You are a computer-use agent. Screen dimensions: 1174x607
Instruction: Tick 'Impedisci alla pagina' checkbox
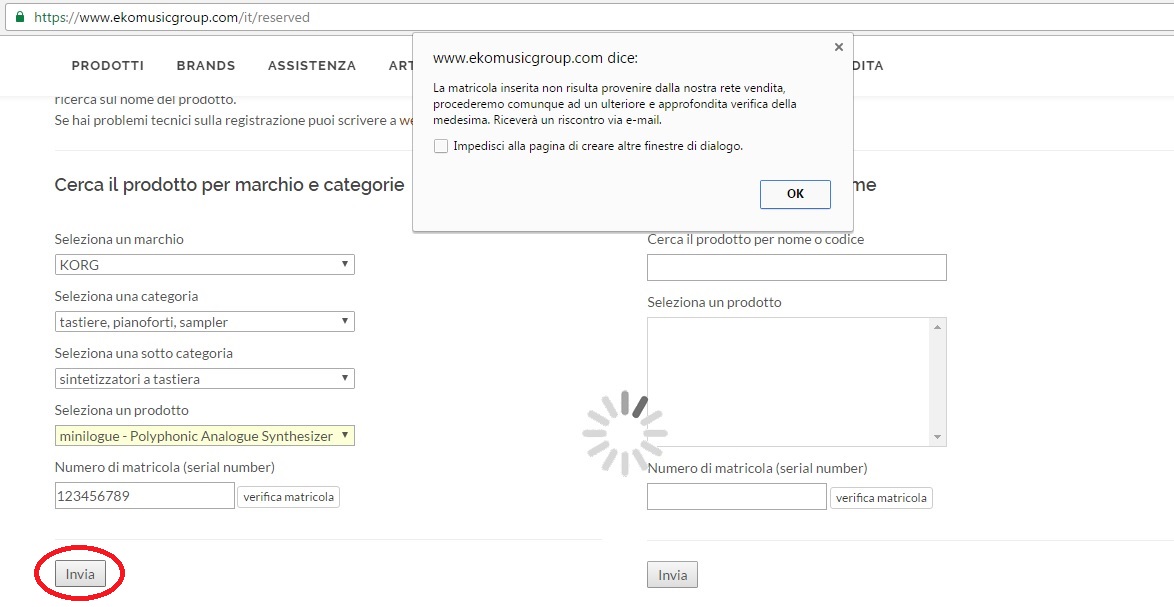(440, 146)
